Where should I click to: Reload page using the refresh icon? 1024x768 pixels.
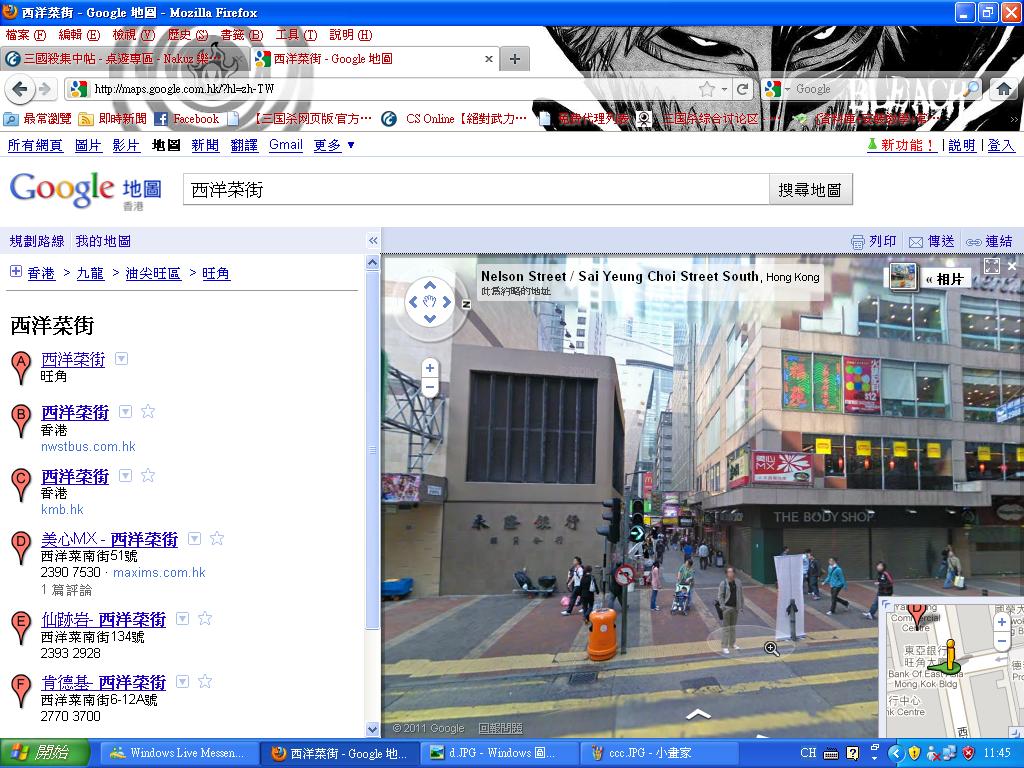pos(742,89)
